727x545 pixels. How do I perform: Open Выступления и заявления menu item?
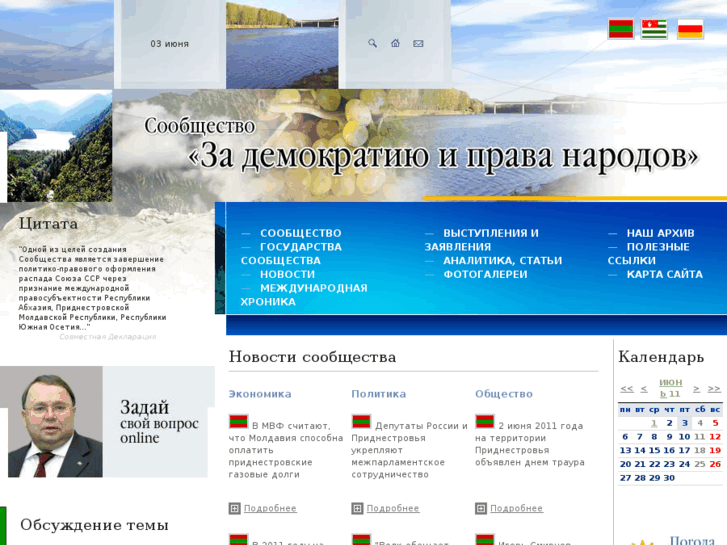482,240
